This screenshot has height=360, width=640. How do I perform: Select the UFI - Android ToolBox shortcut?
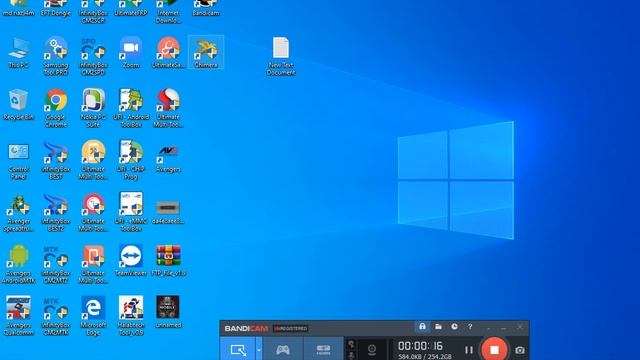click(x=131, y=108)
